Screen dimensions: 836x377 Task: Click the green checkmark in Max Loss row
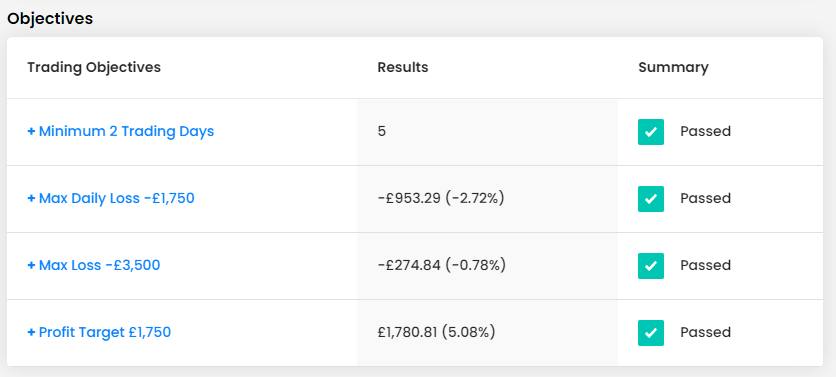pyautogui.click(x=650, y=266)
